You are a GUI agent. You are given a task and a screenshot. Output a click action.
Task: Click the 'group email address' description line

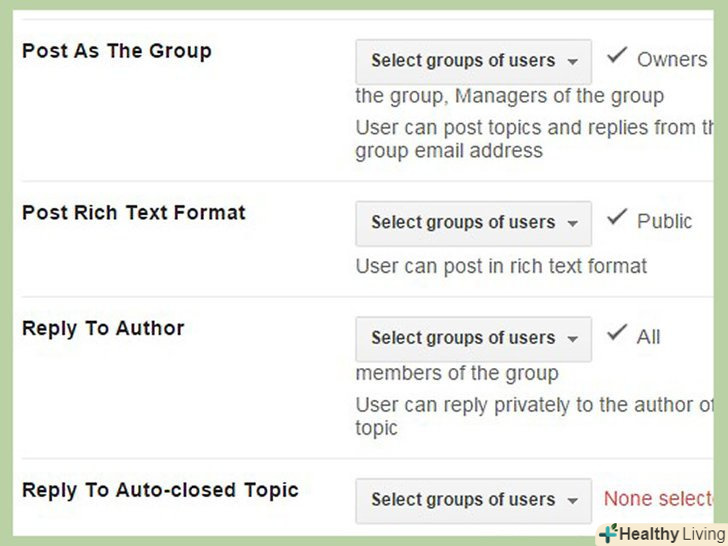click(x=449, y=151)
